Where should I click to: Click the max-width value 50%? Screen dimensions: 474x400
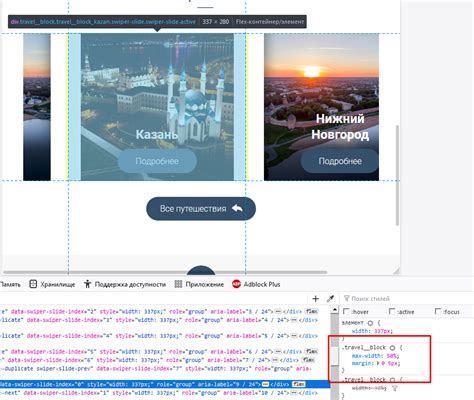pyautogui.click(x=393, y=356)
